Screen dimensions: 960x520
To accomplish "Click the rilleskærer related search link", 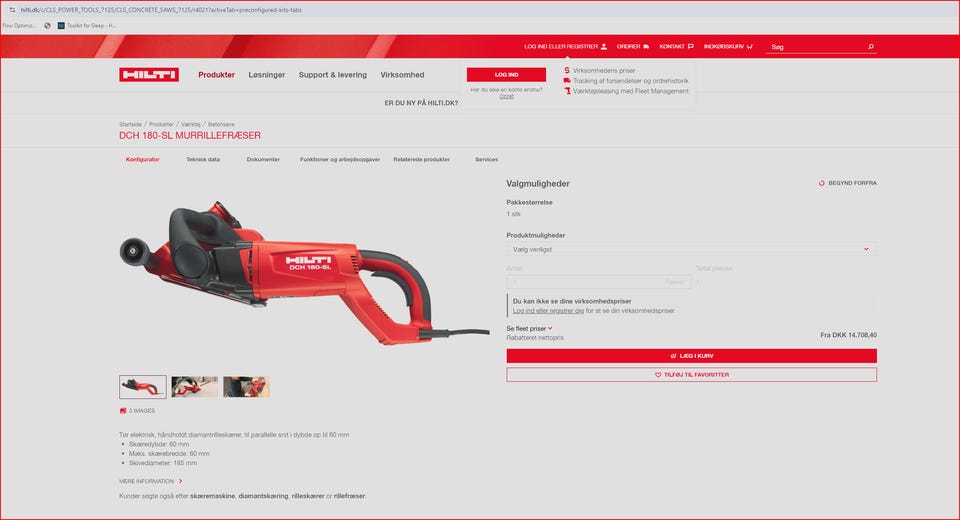I will 308,496.
